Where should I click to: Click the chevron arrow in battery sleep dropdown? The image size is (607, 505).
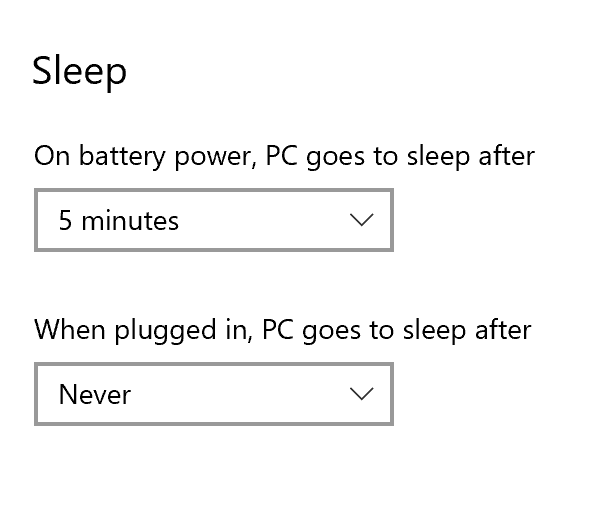pyautogui.click(x=362, y=220)
